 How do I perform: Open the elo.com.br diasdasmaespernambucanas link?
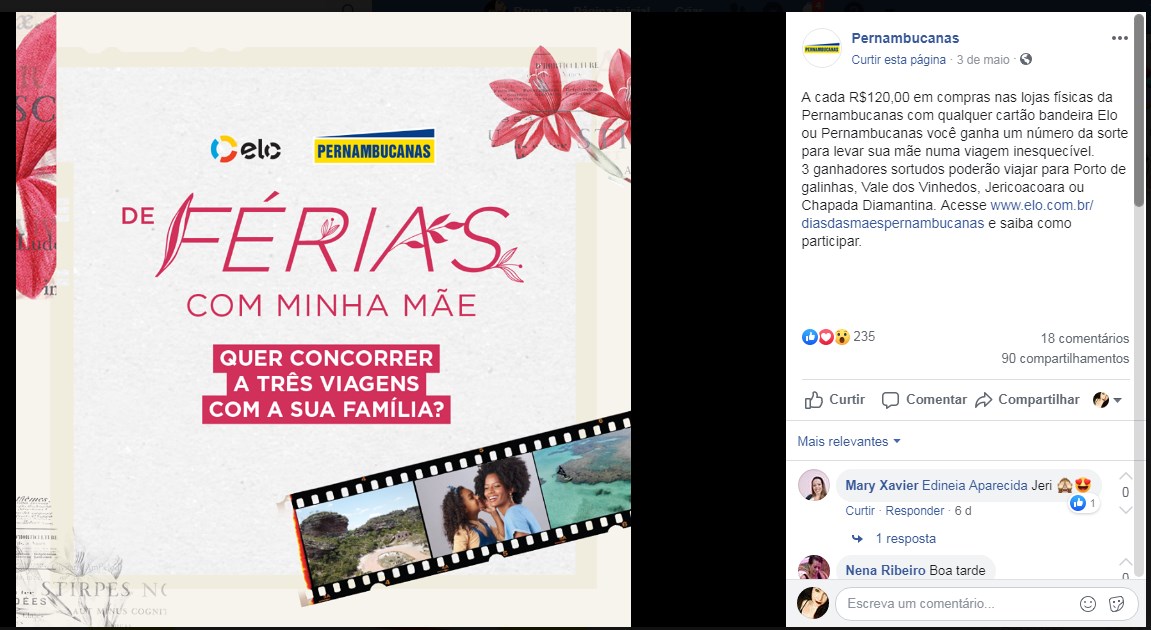pos(947,214)
